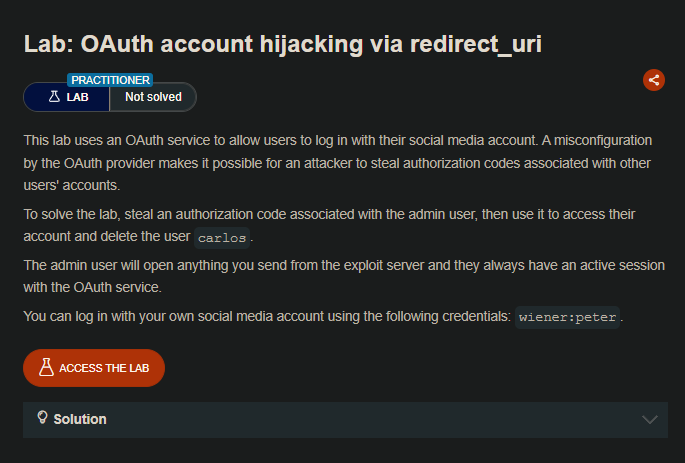Click the flask icon in the LAB badge

coord(54,97)
